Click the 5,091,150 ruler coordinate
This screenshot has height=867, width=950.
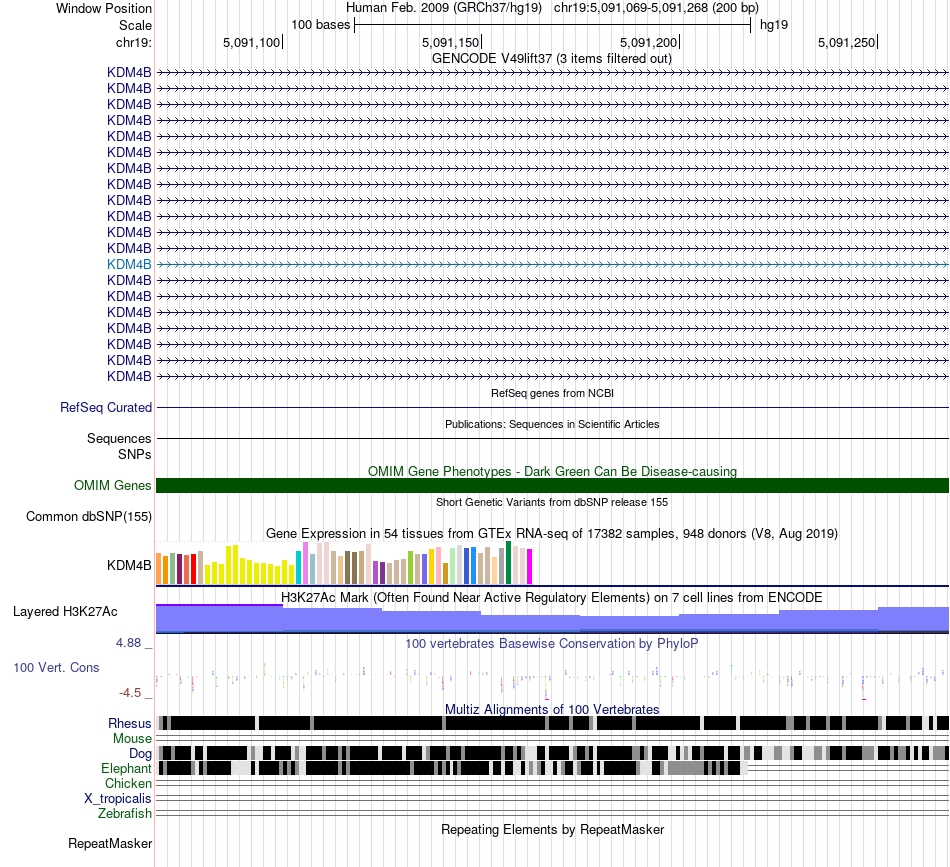[x=450, y=42]
